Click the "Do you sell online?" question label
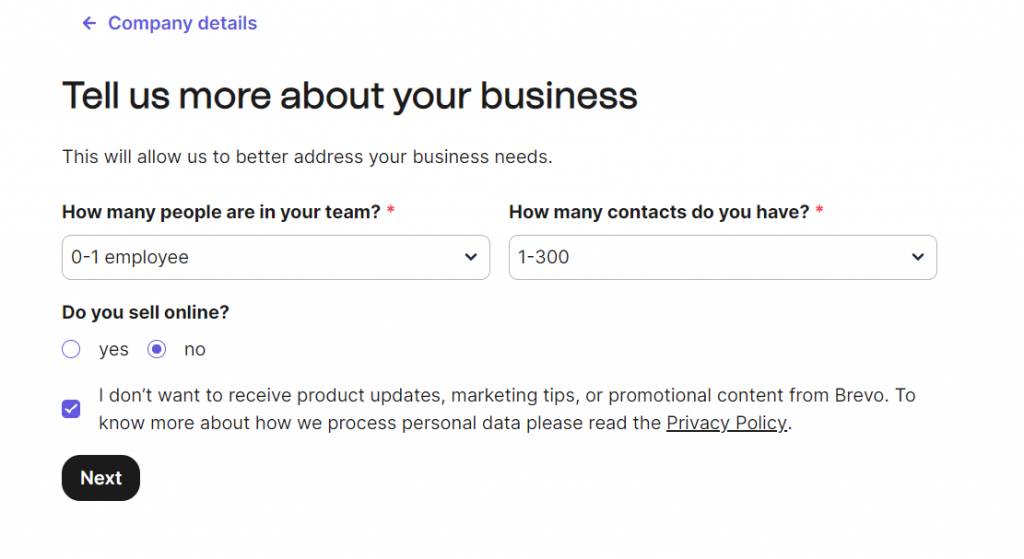Viewport: 1024px width, 559px height. tap(146, 312)
